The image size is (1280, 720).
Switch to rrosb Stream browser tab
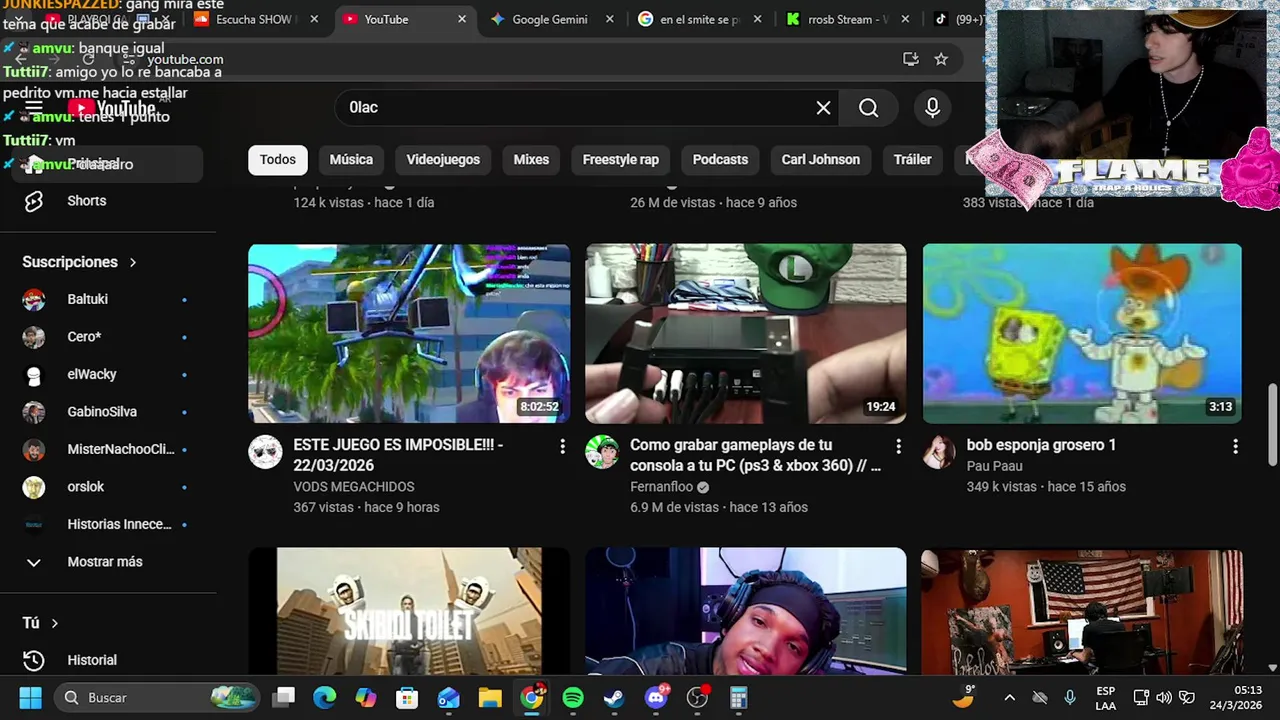[x=847, y=19]
